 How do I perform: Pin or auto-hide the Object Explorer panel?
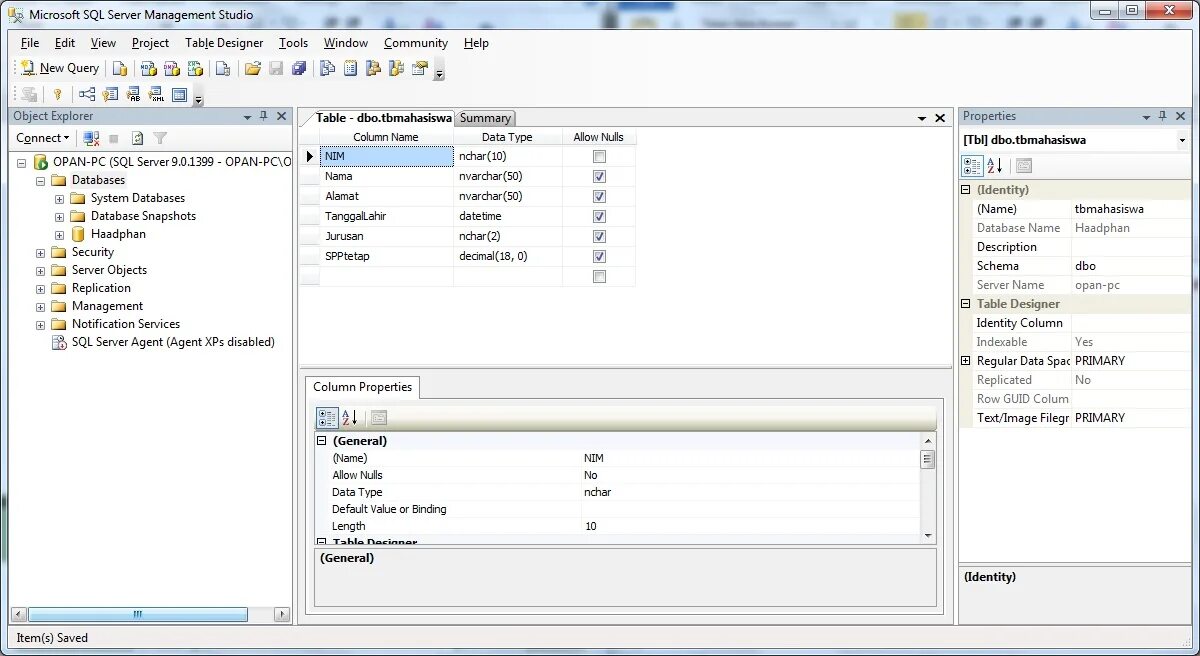[264, 116]
